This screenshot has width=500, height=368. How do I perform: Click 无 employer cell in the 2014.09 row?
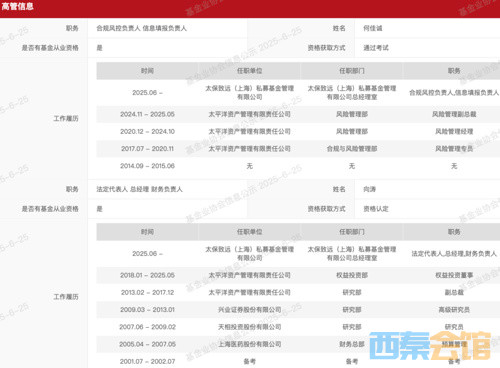(x=249, y=166)
